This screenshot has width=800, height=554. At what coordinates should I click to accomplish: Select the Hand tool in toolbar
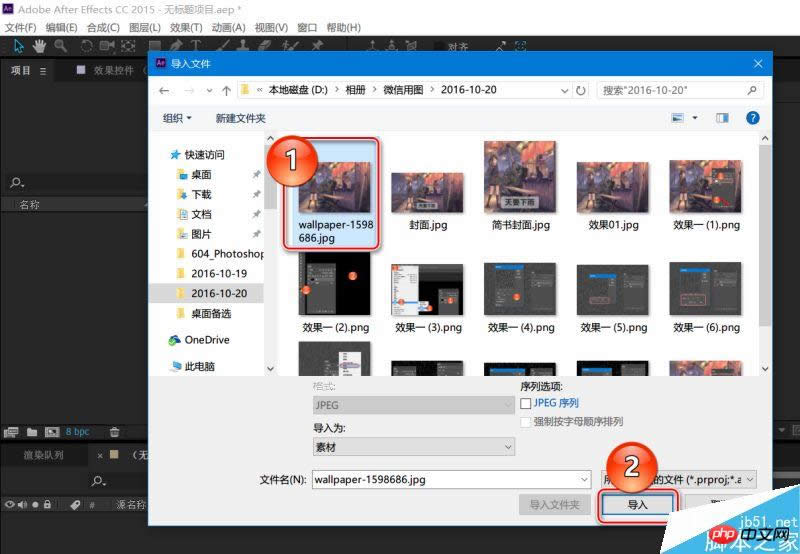[40, 46]
